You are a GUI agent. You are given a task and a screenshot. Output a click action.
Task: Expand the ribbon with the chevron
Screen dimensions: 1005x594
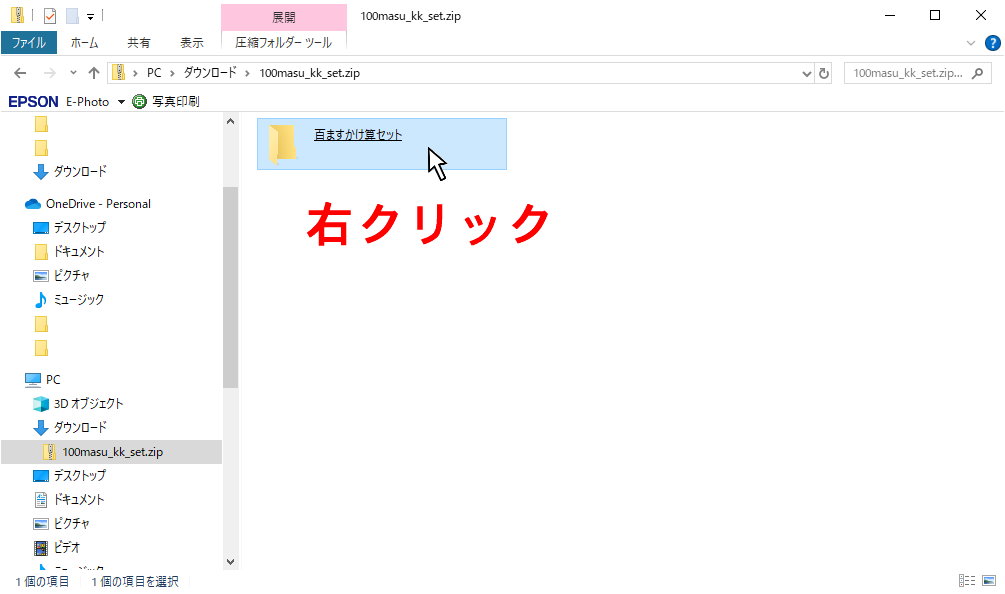tap(970, 43)
